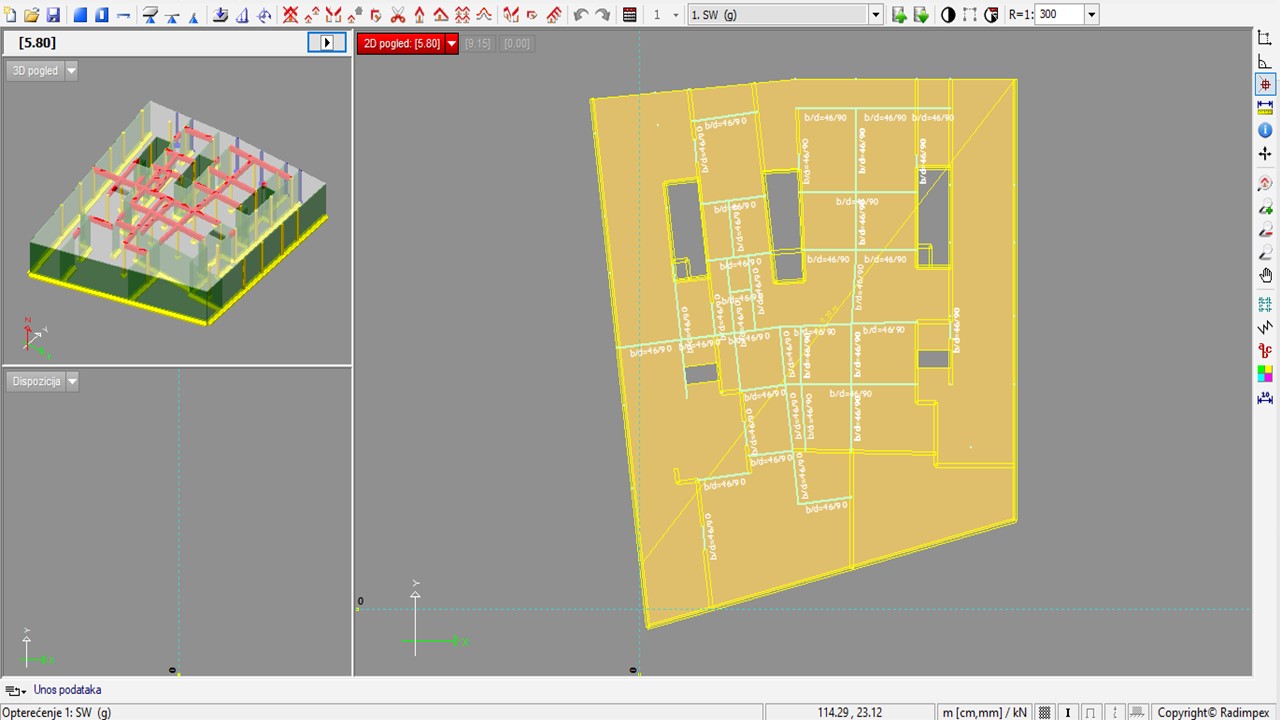Open the load case '1. SW (g)' dropdown
The height and width of the screenshot is (720, 1280).
(876, 15)
